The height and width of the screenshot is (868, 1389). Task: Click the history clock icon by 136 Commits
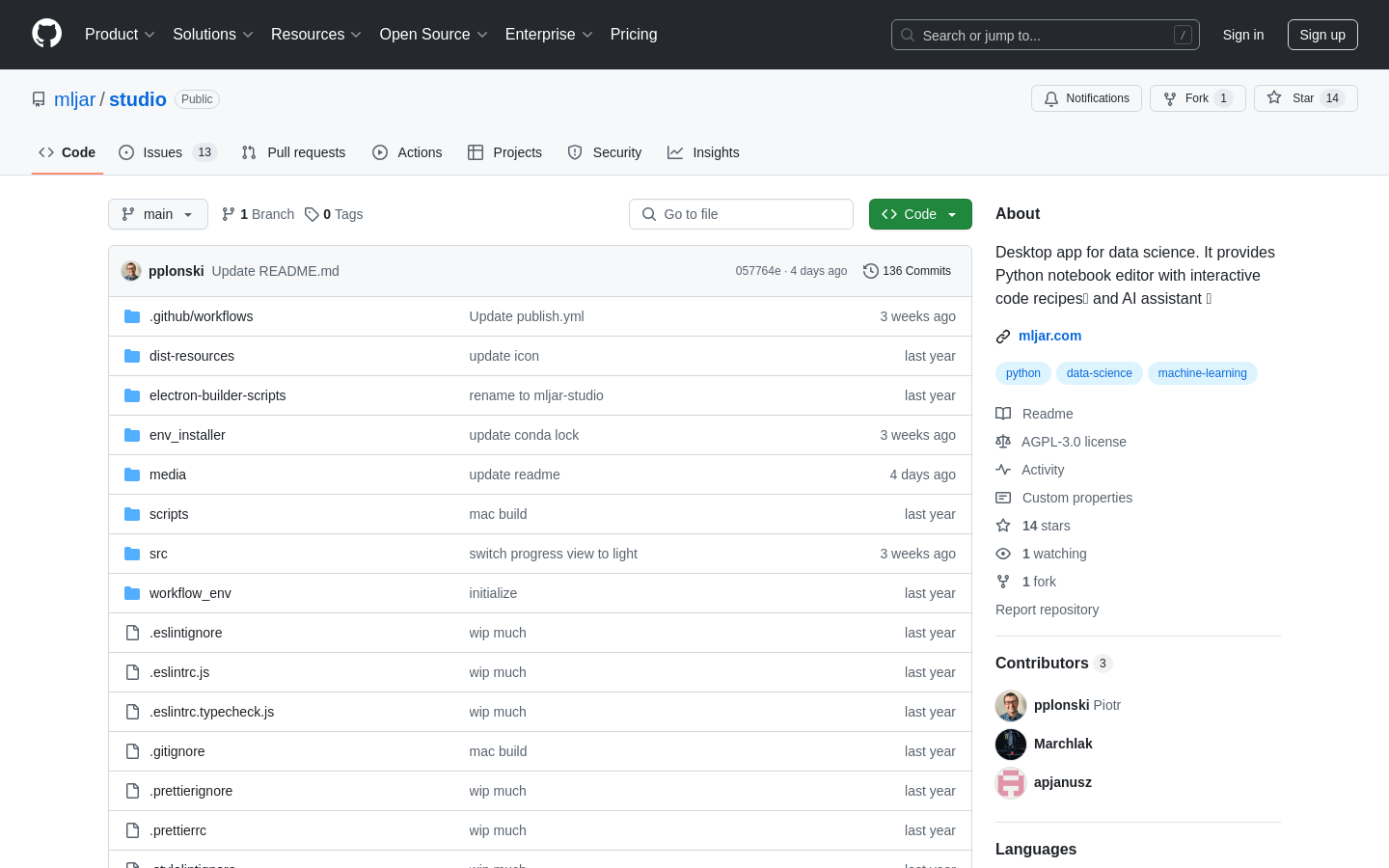click(x=871, y=271)
